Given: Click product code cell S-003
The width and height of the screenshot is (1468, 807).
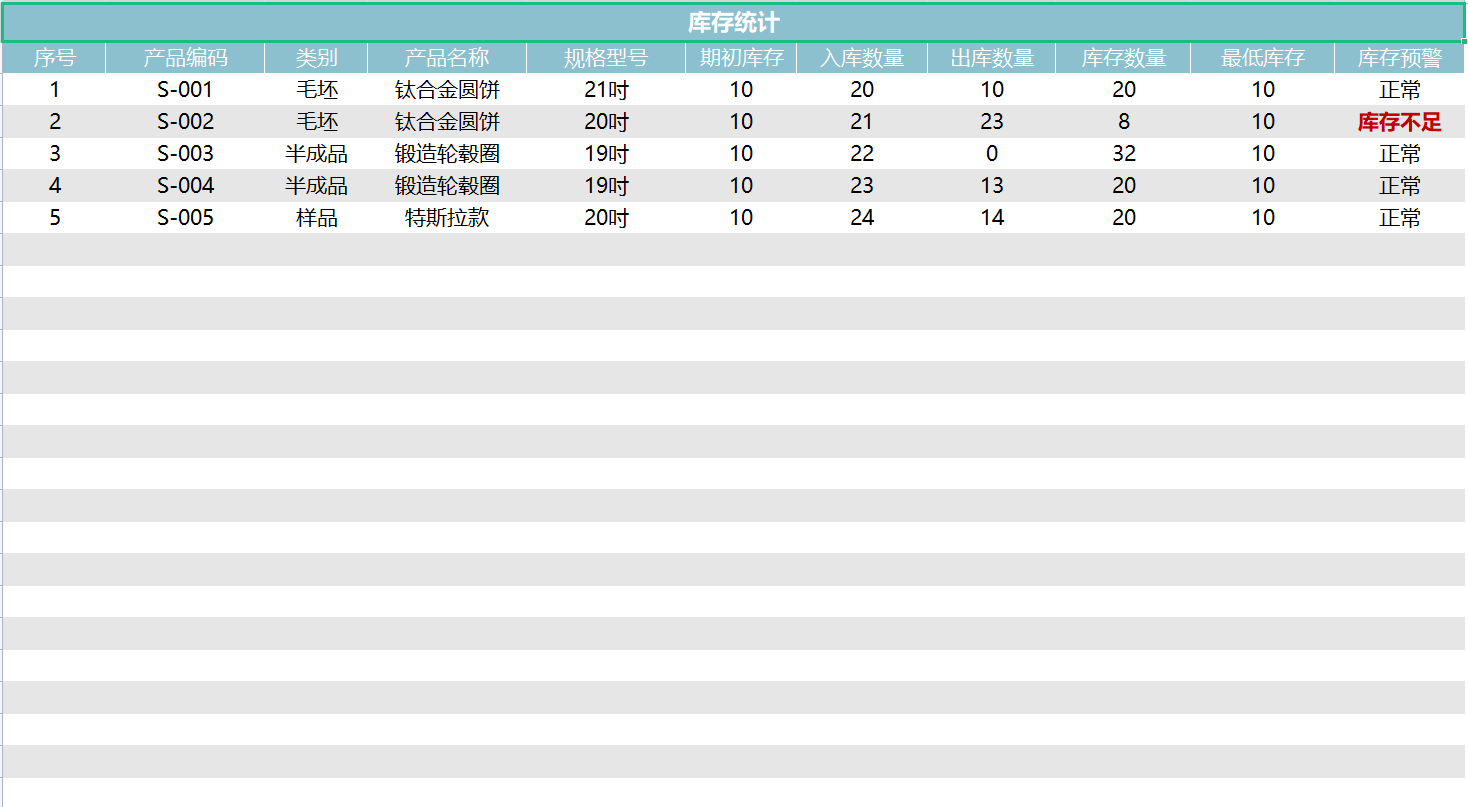Looking at the screenshot, I should click(185, 154).
